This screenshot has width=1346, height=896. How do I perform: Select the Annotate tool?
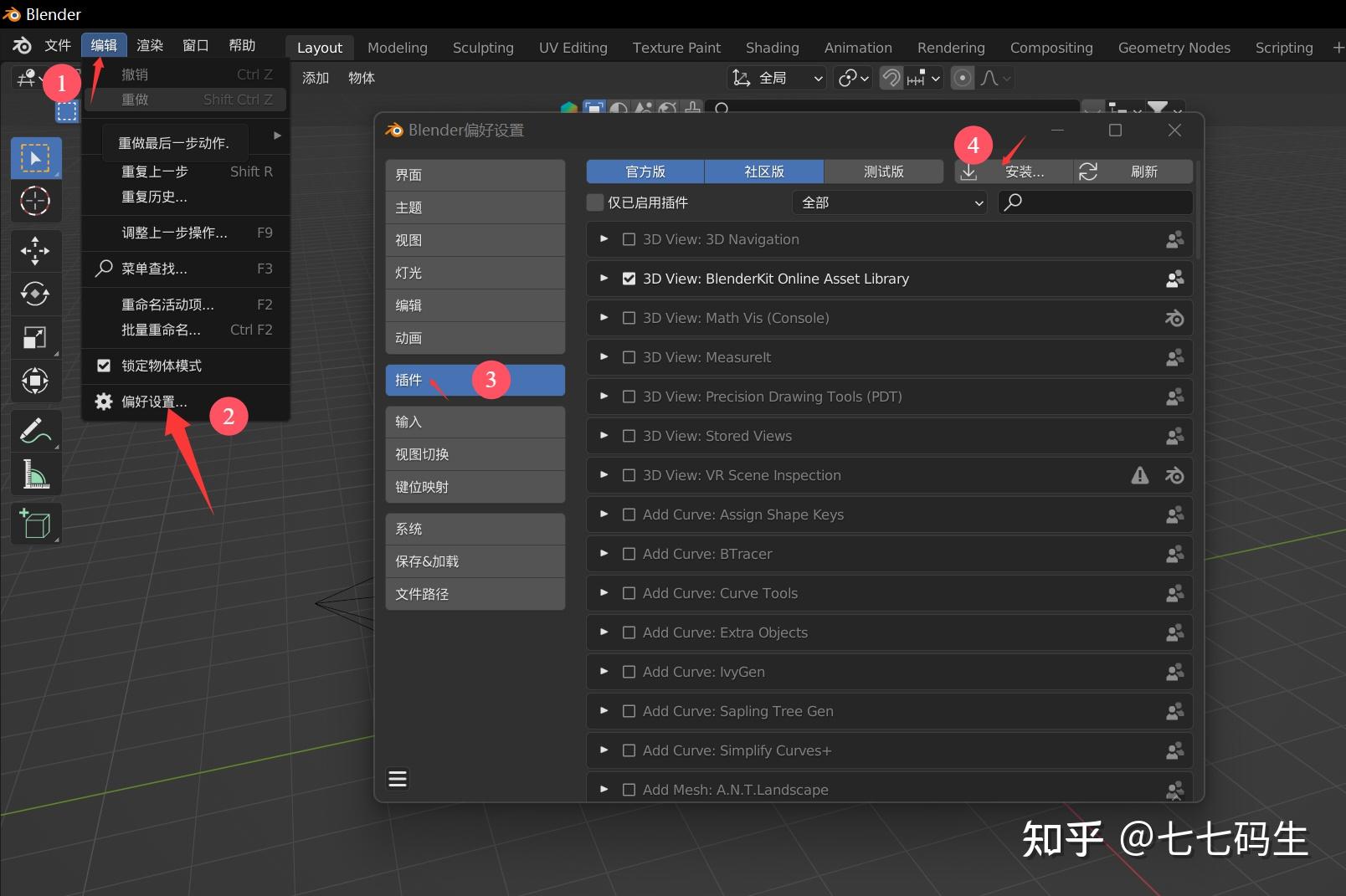[35, 430]
